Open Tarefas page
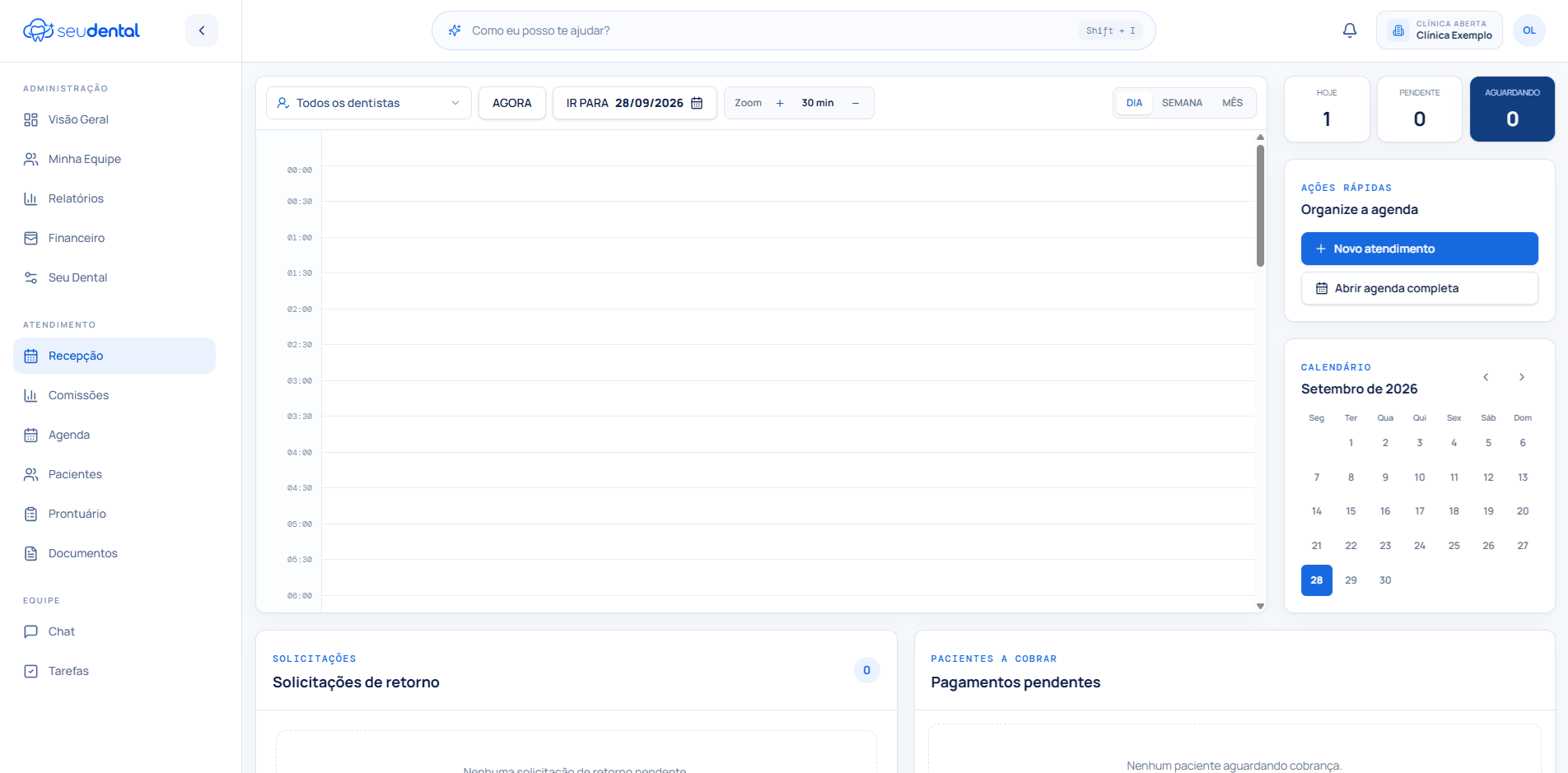Image resolution: width=1568 pixels, height=773 pixels. click(x=114, y=671)
